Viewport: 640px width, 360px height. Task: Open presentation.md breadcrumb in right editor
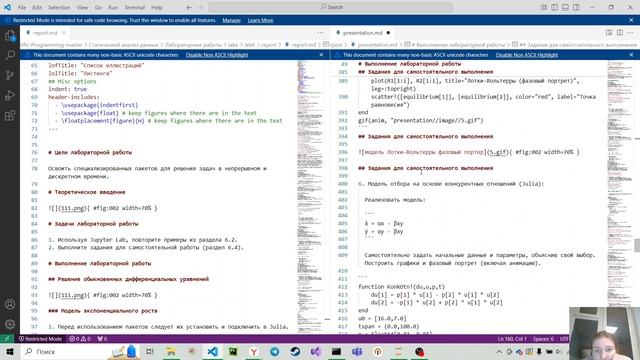[x=374, y=45]
